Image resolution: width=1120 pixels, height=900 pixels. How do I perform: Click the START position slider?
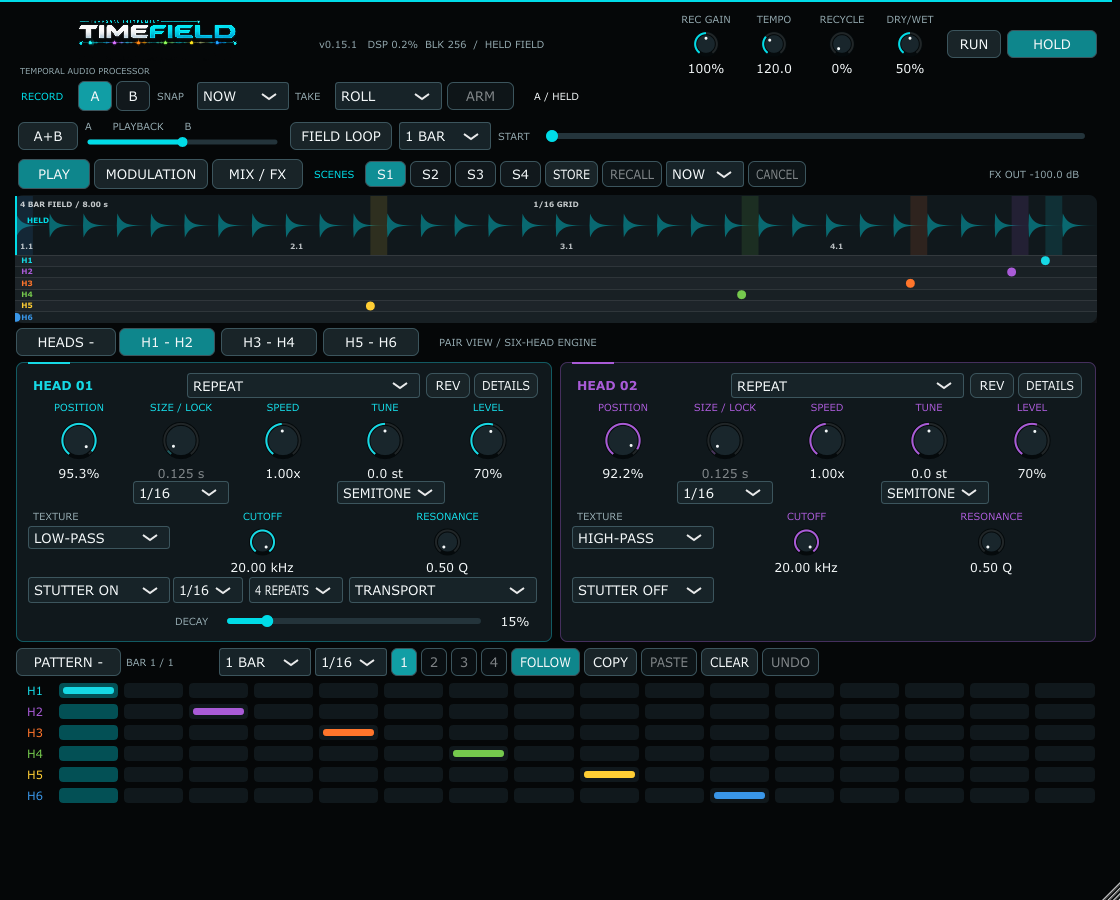tap(816, 136)
